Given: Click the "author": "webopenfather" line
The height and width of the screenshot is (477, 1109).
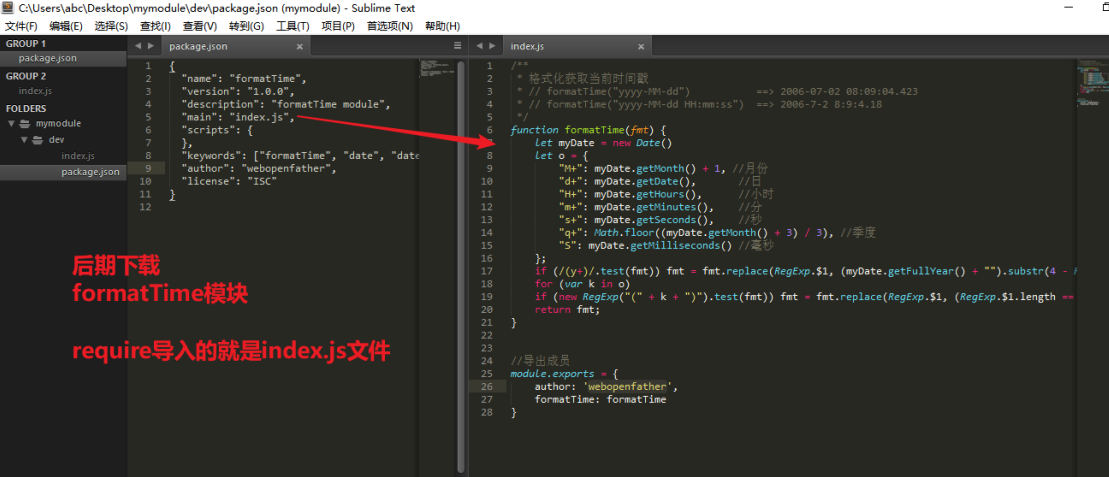Looking at the screenshot, I should [259, 168].
